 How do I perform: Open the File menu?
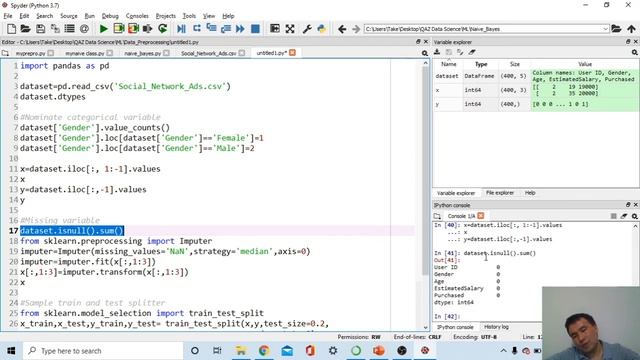(8, 16)
